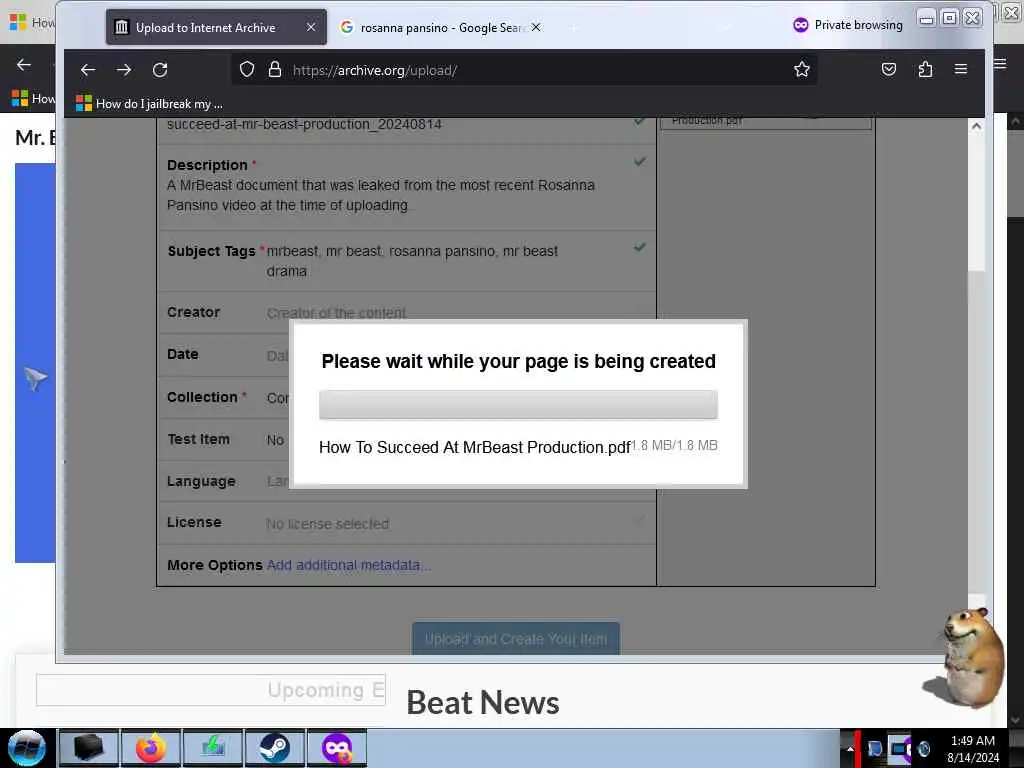1024x768 pixels.
Task: Click the page identifier 'succeed-at-mr-beast-production_20240814'
Action: (304, 124)
